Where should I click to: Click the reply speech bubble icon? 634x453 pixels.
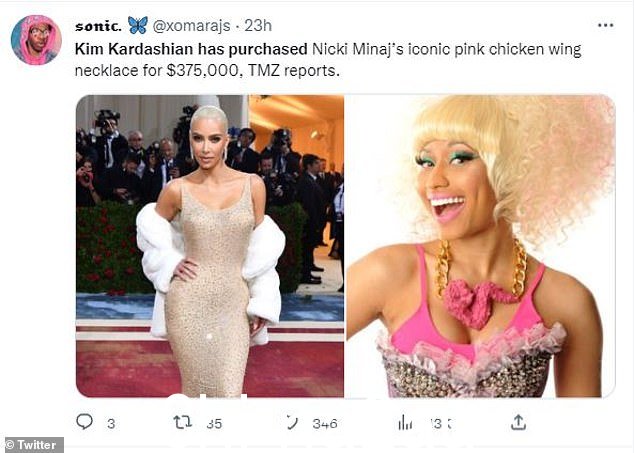coord(85,422)
